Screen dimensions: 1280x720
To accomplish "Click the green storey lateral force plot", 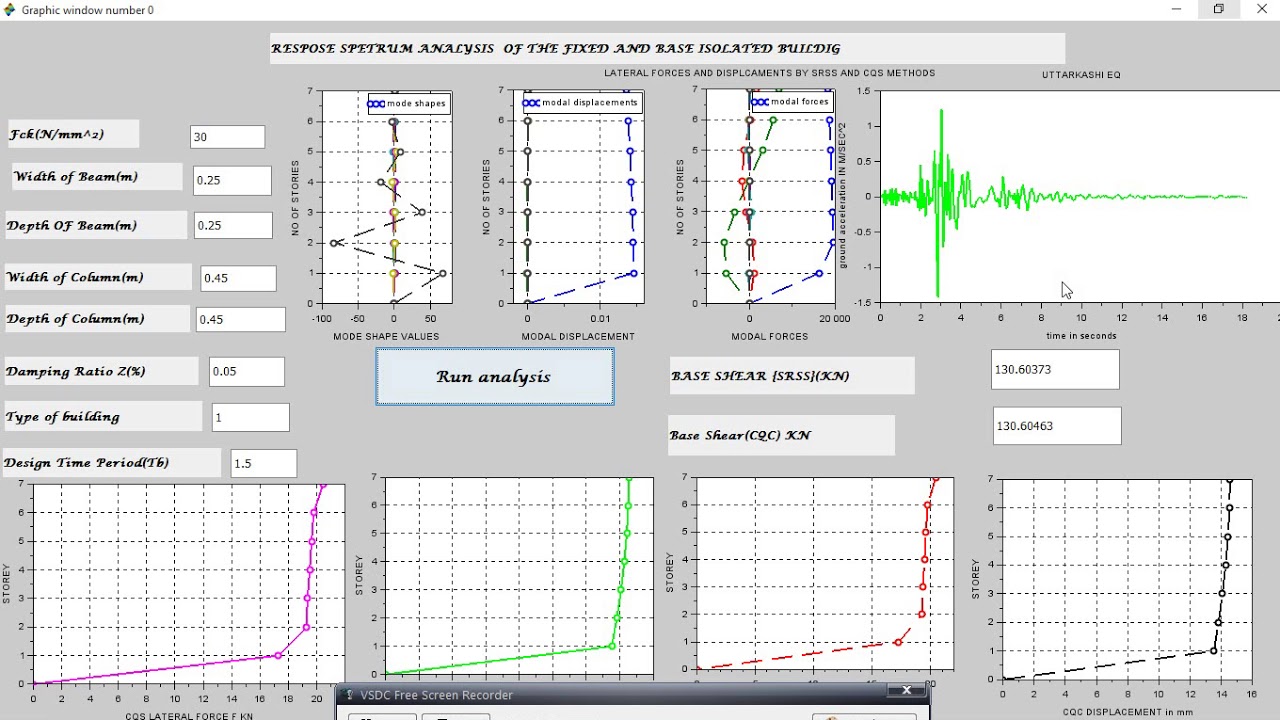I will (x=519, y=576).
